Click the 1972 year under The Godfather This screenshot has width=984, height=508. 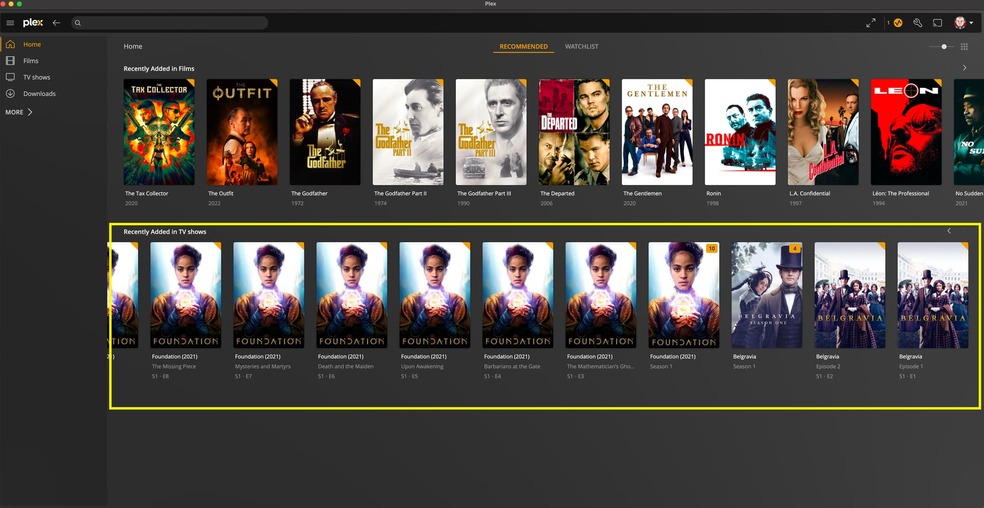tap(297, 203)
